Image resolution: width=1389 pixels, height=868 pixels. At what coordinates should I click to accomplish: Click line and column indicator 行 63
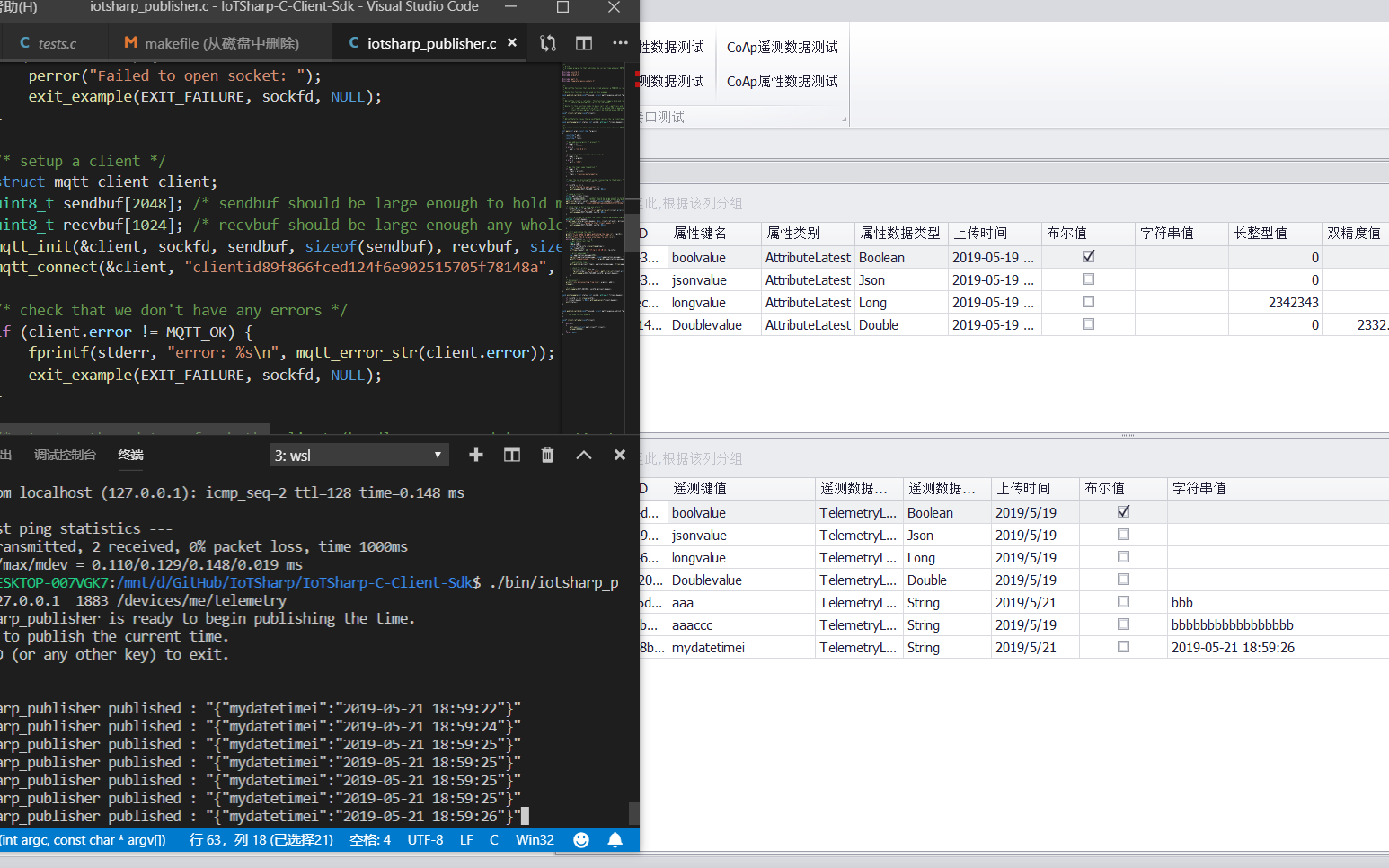(x=261, y=840)
